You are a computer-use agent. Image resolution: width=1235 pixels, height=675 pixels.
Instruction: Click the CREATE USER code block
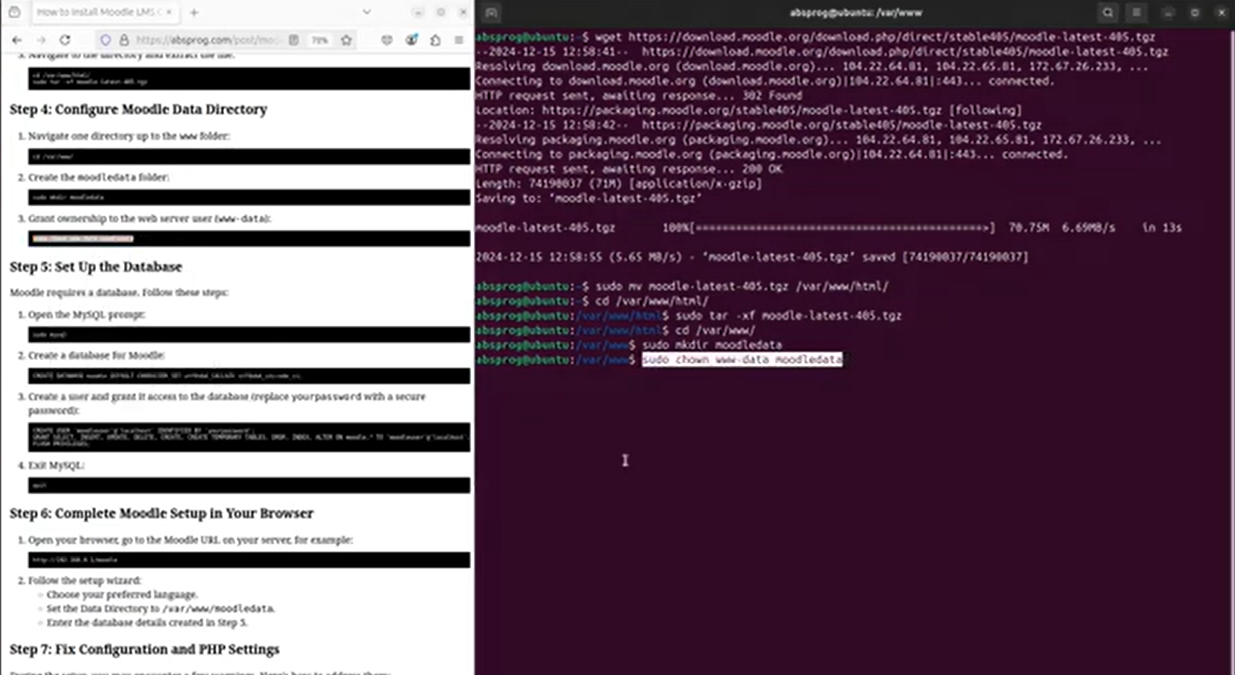tap(249, 437)
